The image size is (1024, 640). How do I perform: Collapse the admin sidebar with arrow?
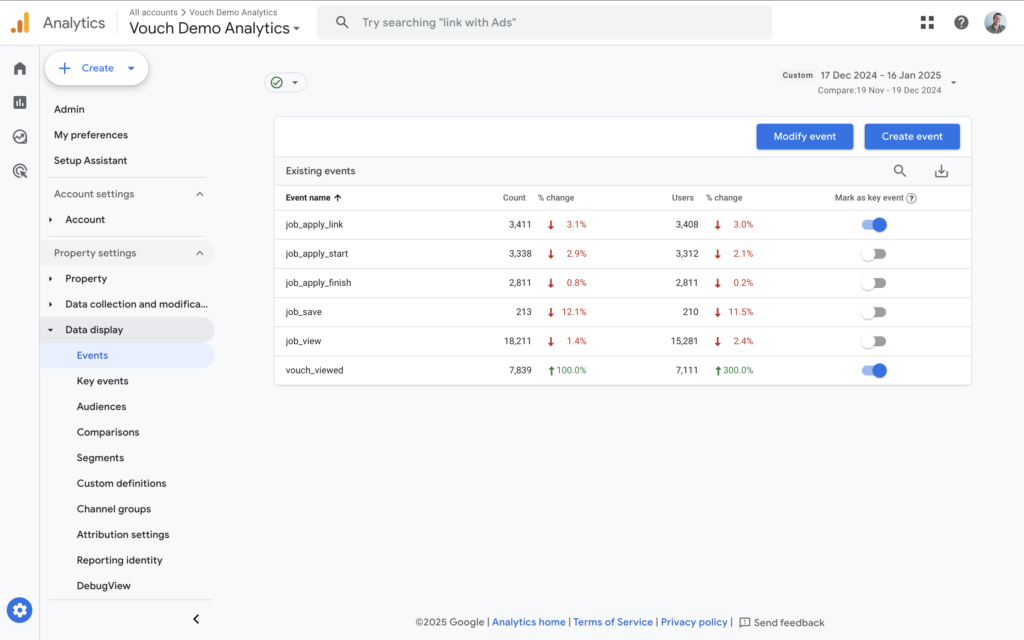click(x=196, y=619)
